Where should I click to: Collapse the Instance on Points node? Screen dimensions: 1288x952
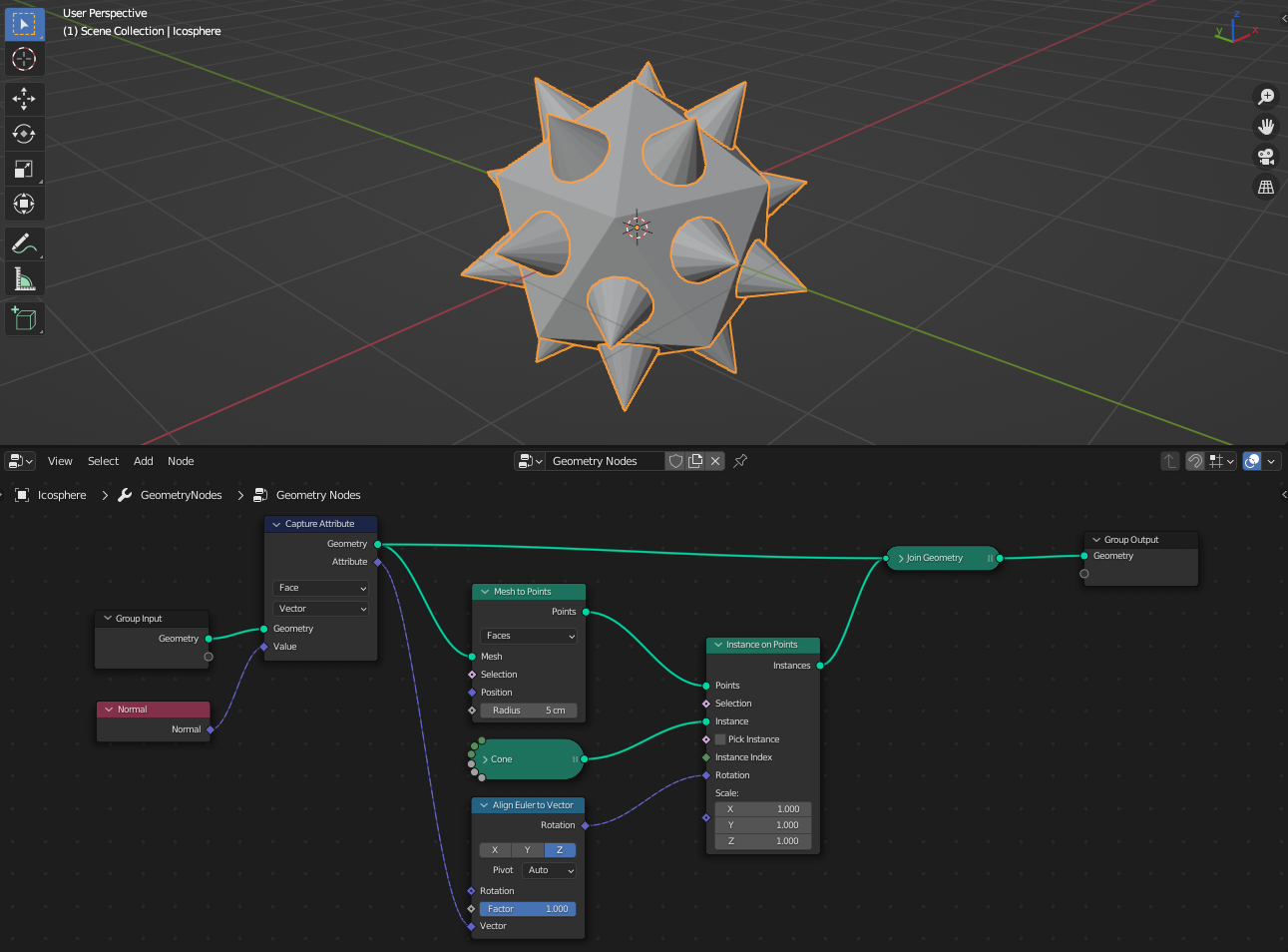pos(718,645)
